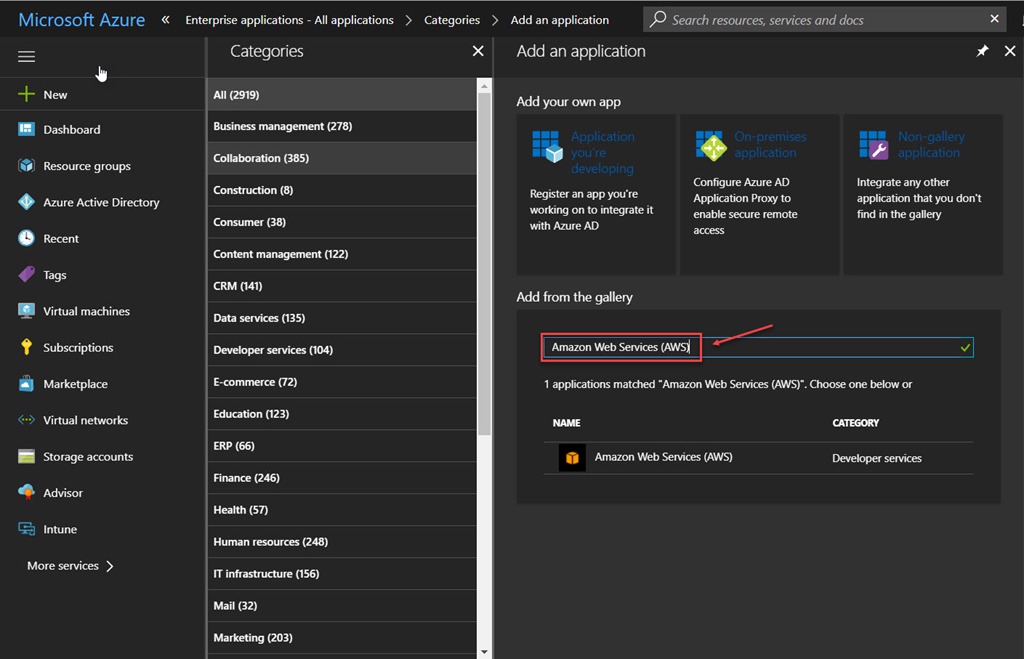Image resolution: width=1024 pixels, height=659 pixels.
Task: Click the Categories scrollbar up arrow
Action: pos(484,86)
